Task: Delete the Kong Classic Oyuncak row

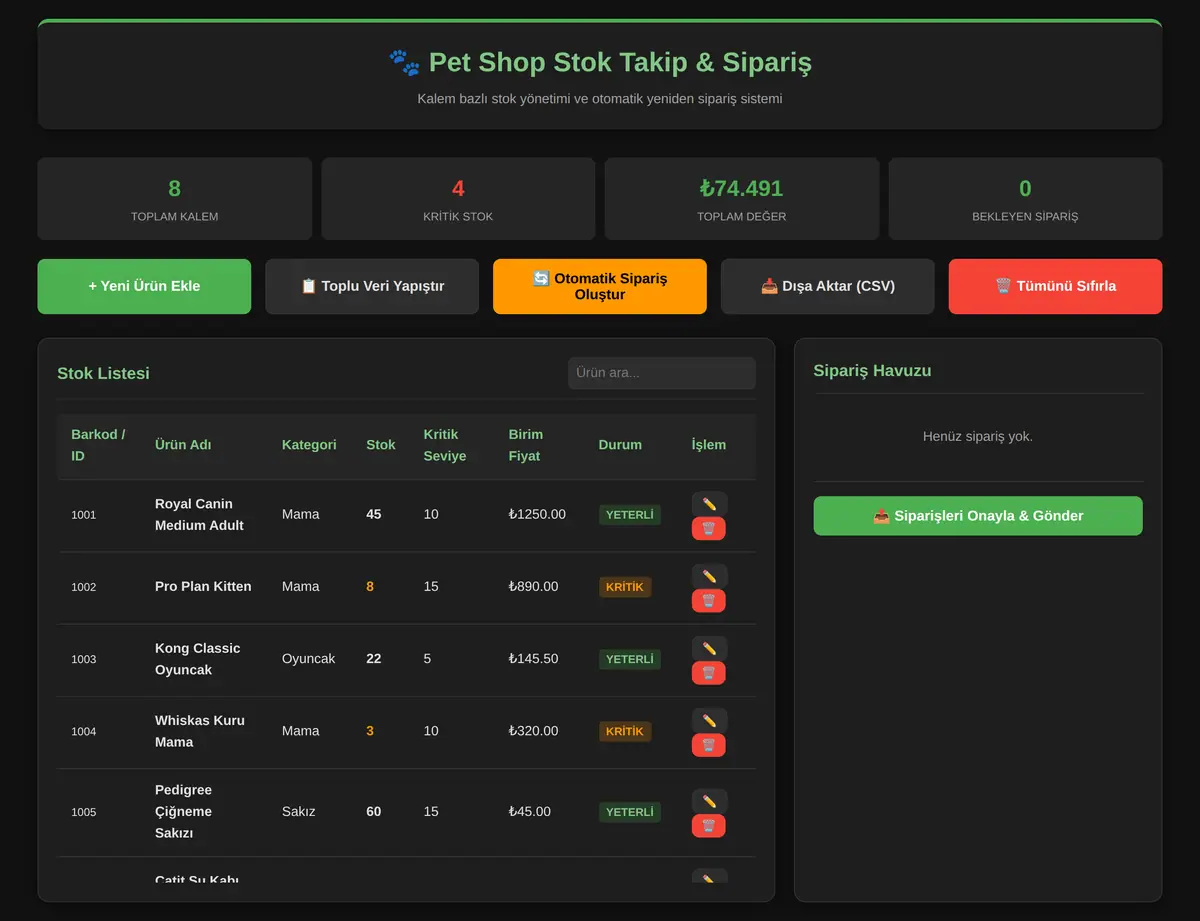Action: 709,673
